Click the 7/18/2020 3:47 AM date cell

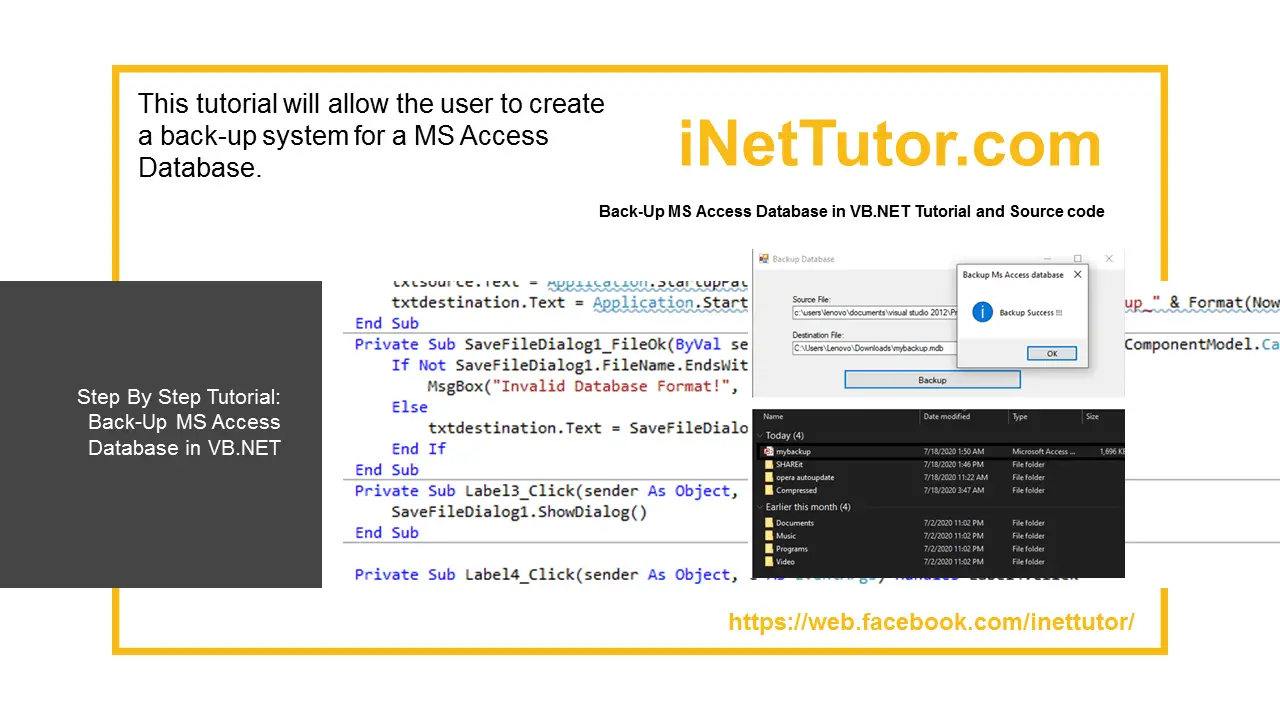tap(953, 491)
